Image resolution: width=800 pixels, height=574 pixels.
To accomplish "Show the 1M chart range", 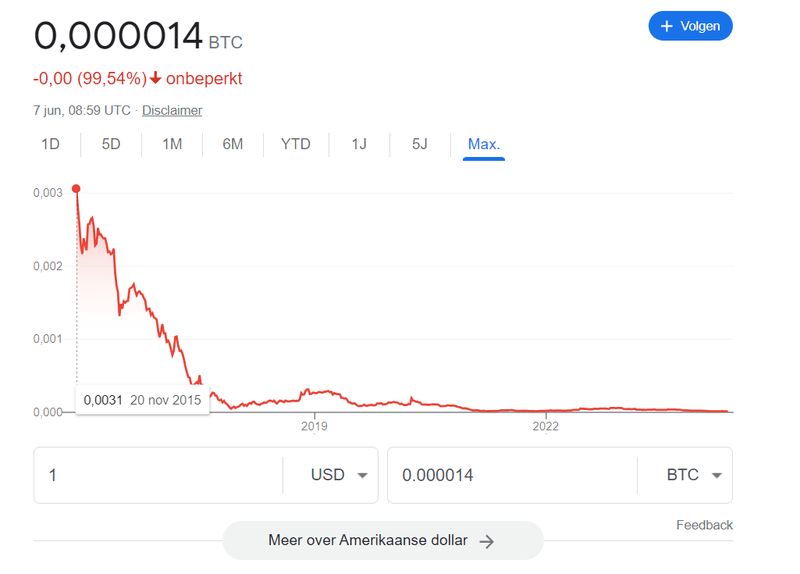I will point(172,144).
